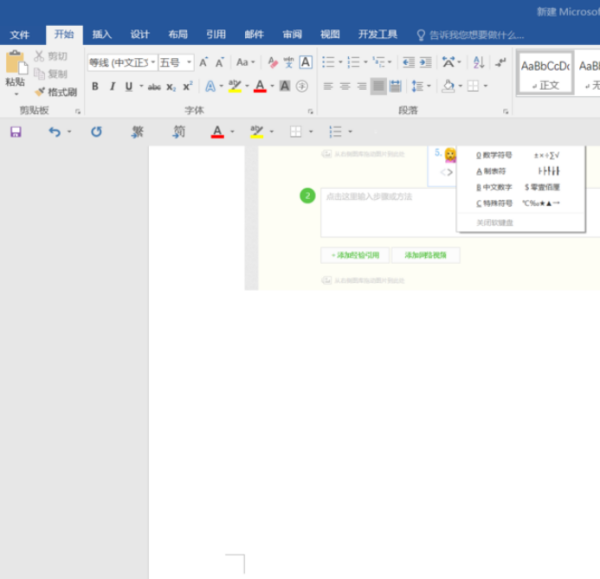Switch to the 设计 tab
600x579 pixels.
[x=140, y=35]
